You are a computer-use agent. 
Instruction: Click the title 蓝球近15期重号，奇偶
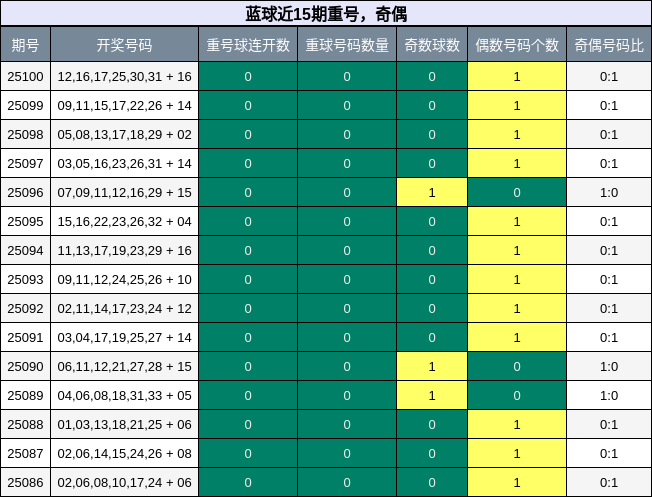click(x=326, y=14)
